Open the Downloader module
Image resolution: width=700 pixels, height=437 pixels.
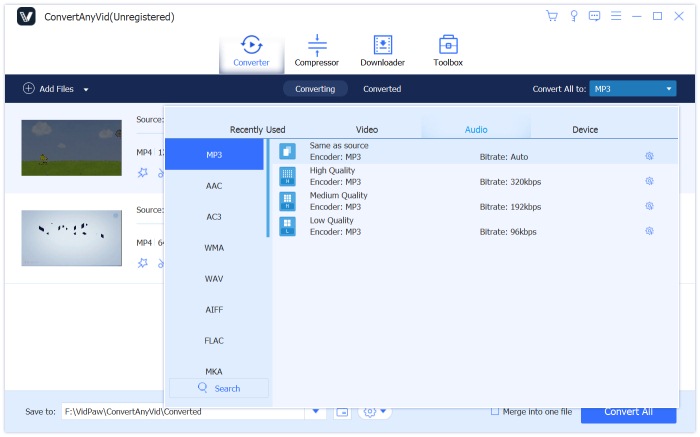pyautogui.click(x=383, y=51)
